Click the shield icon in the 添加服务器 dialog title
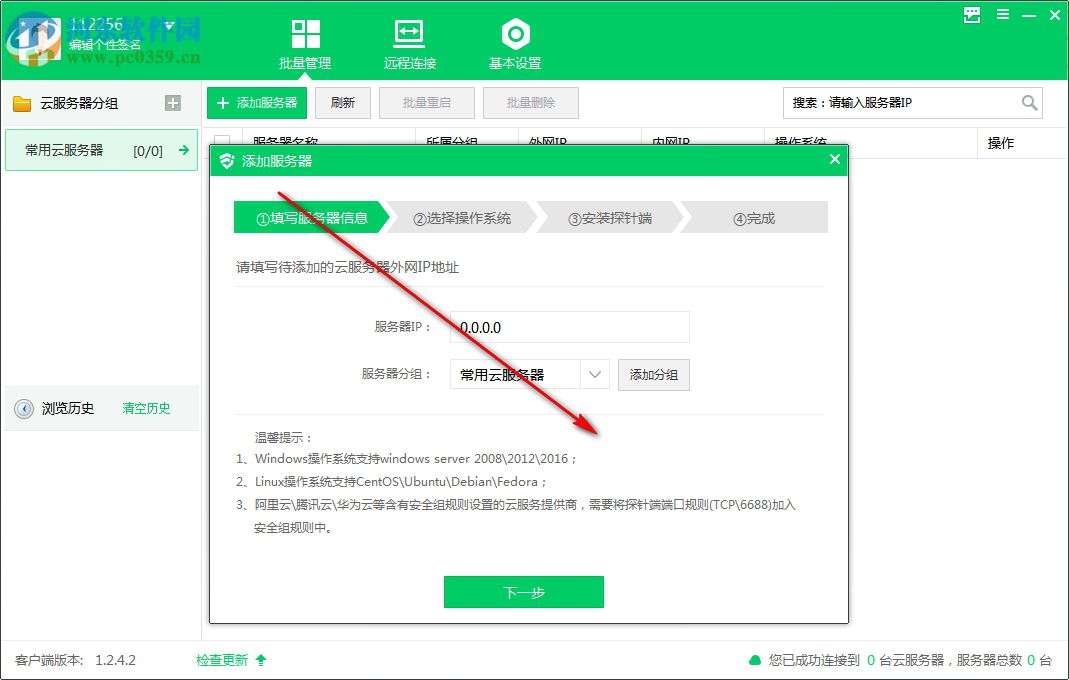 pyautogui.click(x=228, y=159)
